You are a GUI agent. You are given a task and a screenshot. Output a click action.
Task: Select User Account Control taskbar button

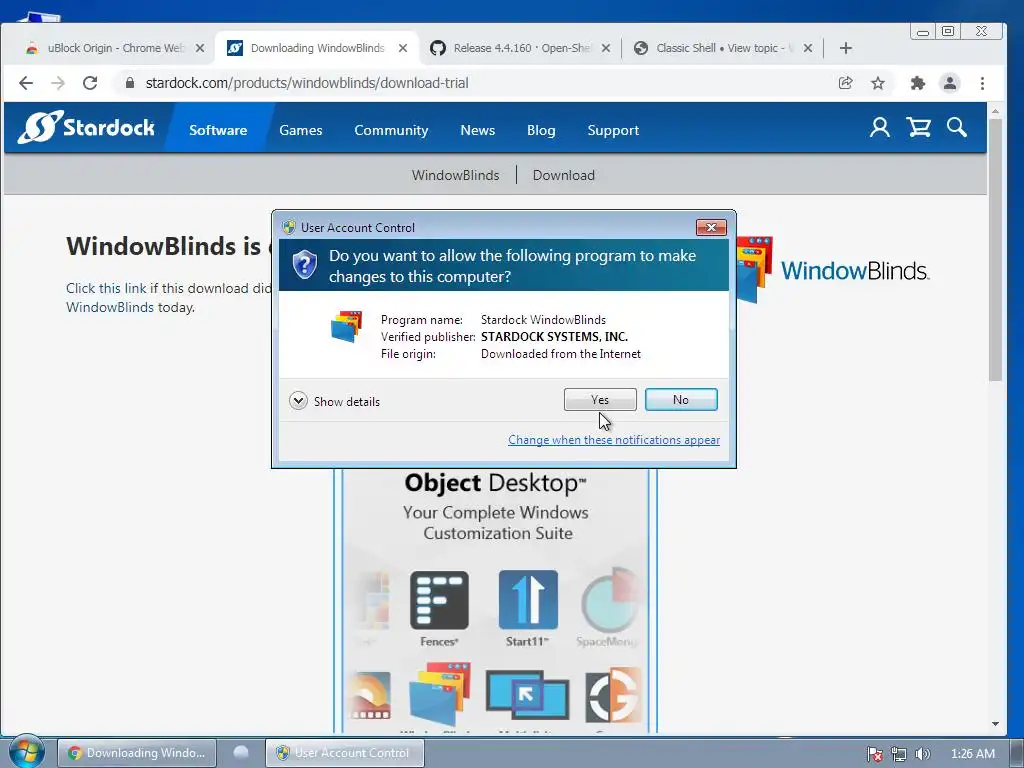point(345,752)
